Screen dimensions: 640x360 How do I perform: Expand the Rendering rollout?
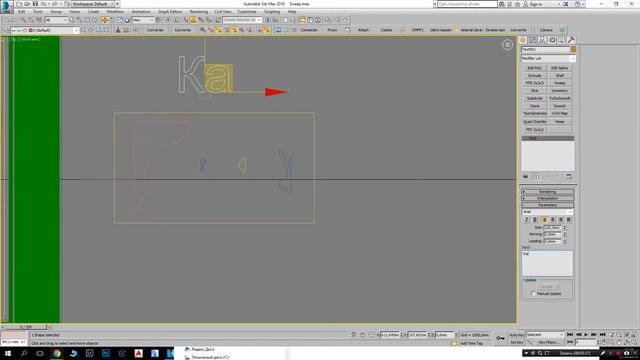pyautogui.click(x=547, y=191)
